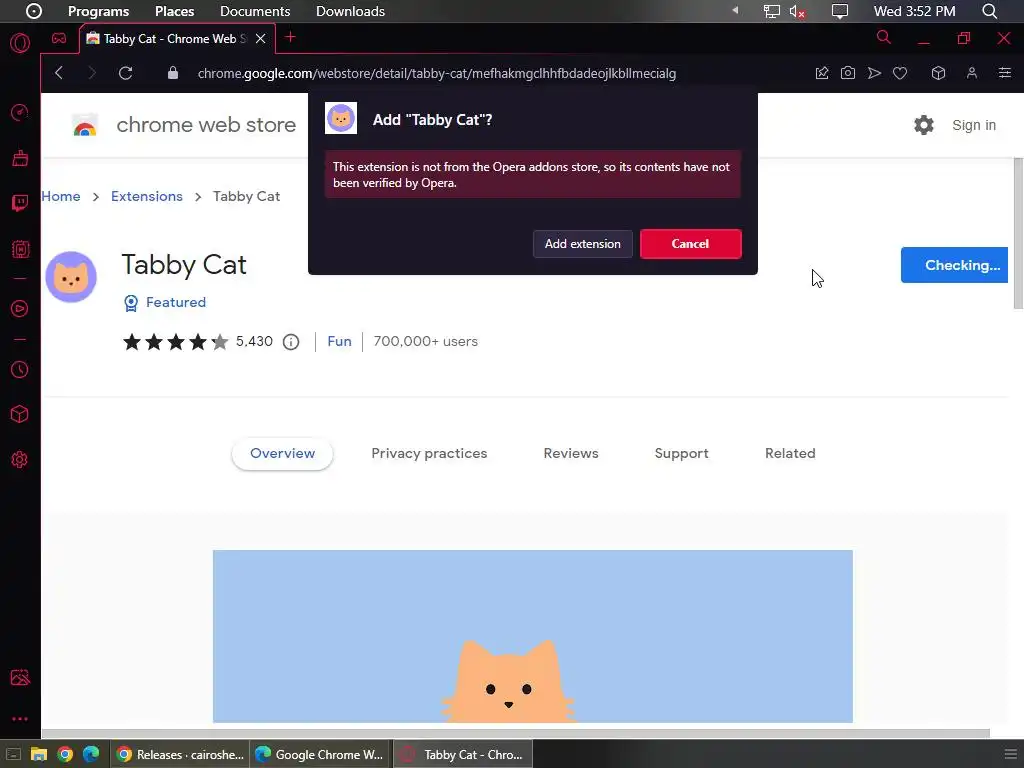Image resolution: width=1024 pixels, height=768 pixels.
Task: Reload the current page
Action: click(125, 72)
